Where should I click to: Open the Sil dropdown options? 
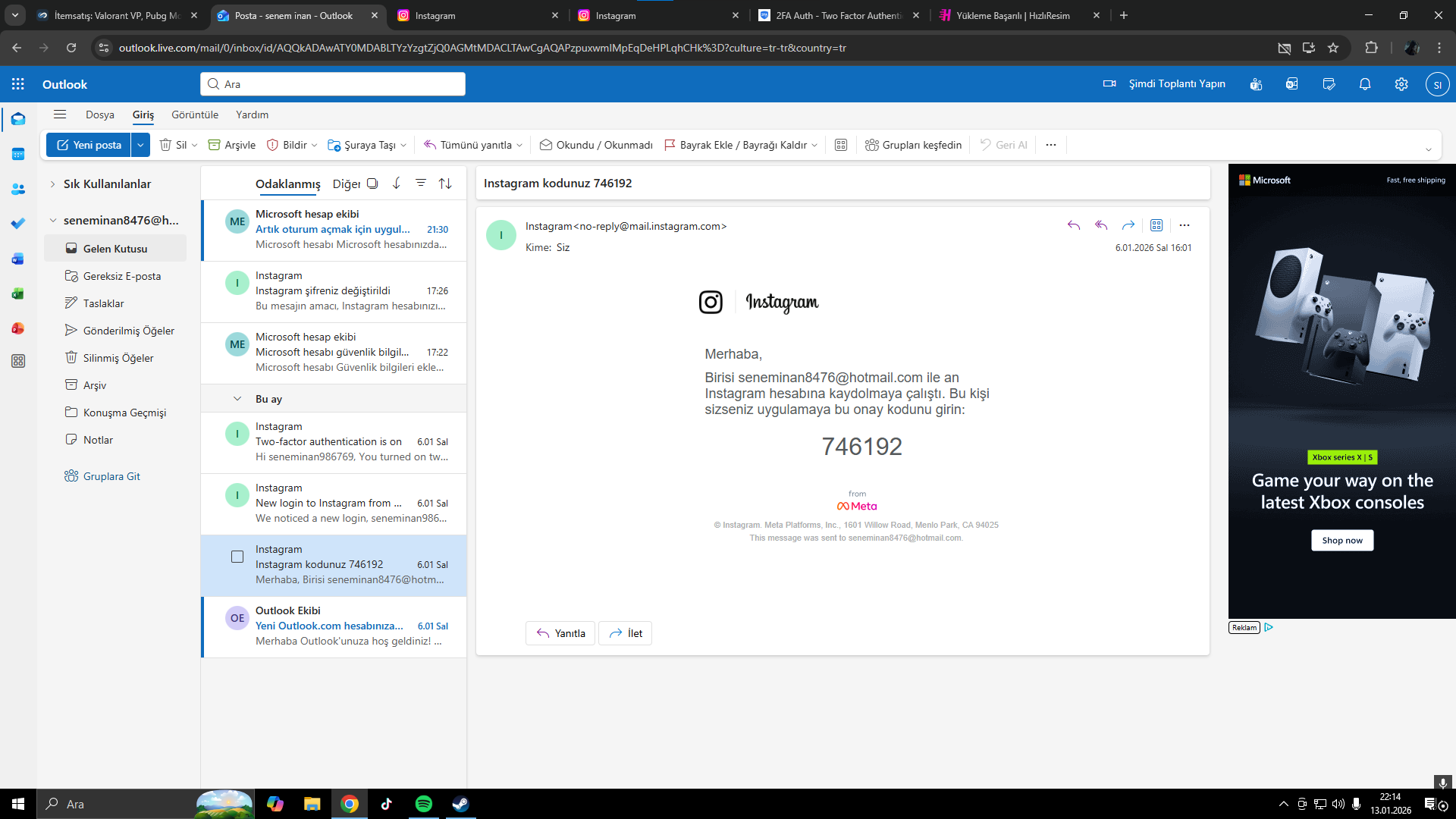tap(195, 145)
